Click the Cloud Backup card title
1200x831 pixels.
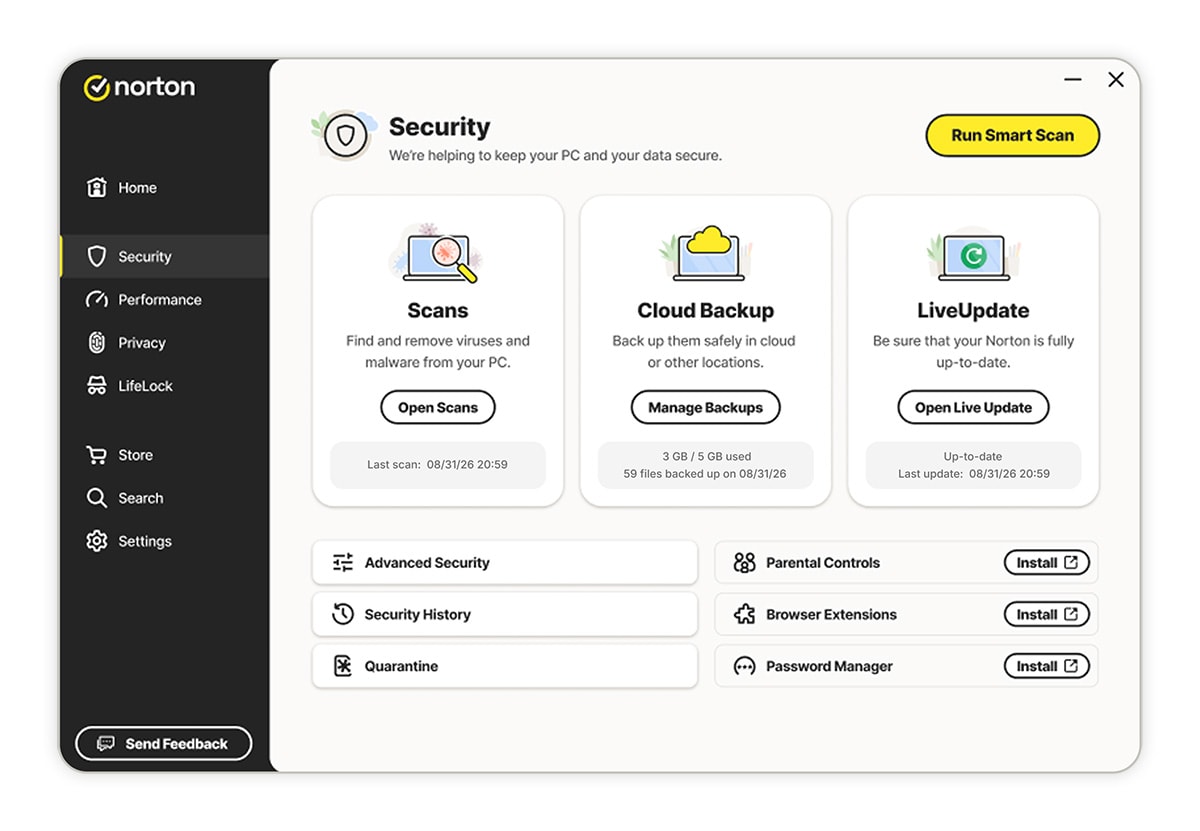coord(706,310)
